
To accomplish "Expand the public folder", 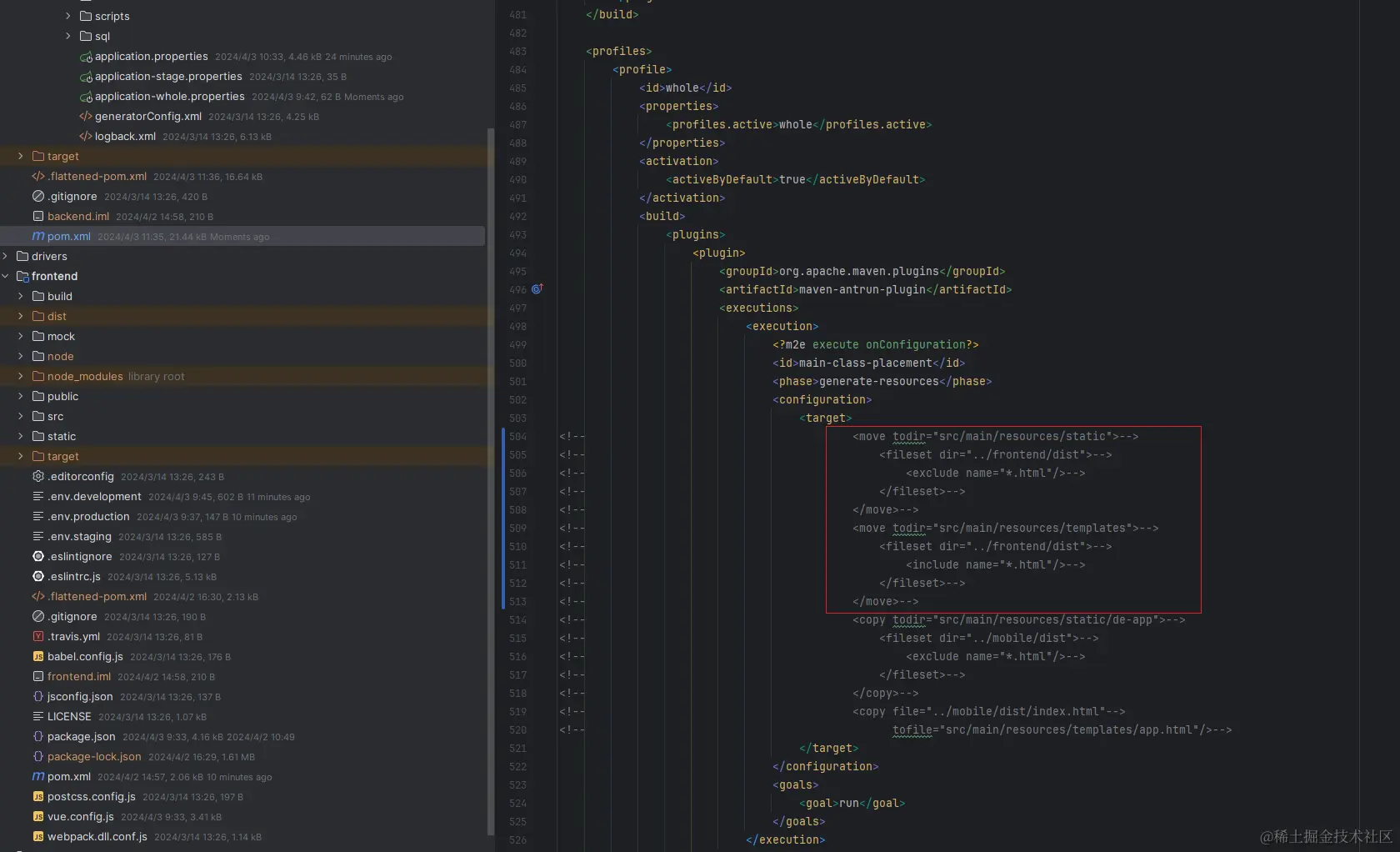I will pos(21,397).
